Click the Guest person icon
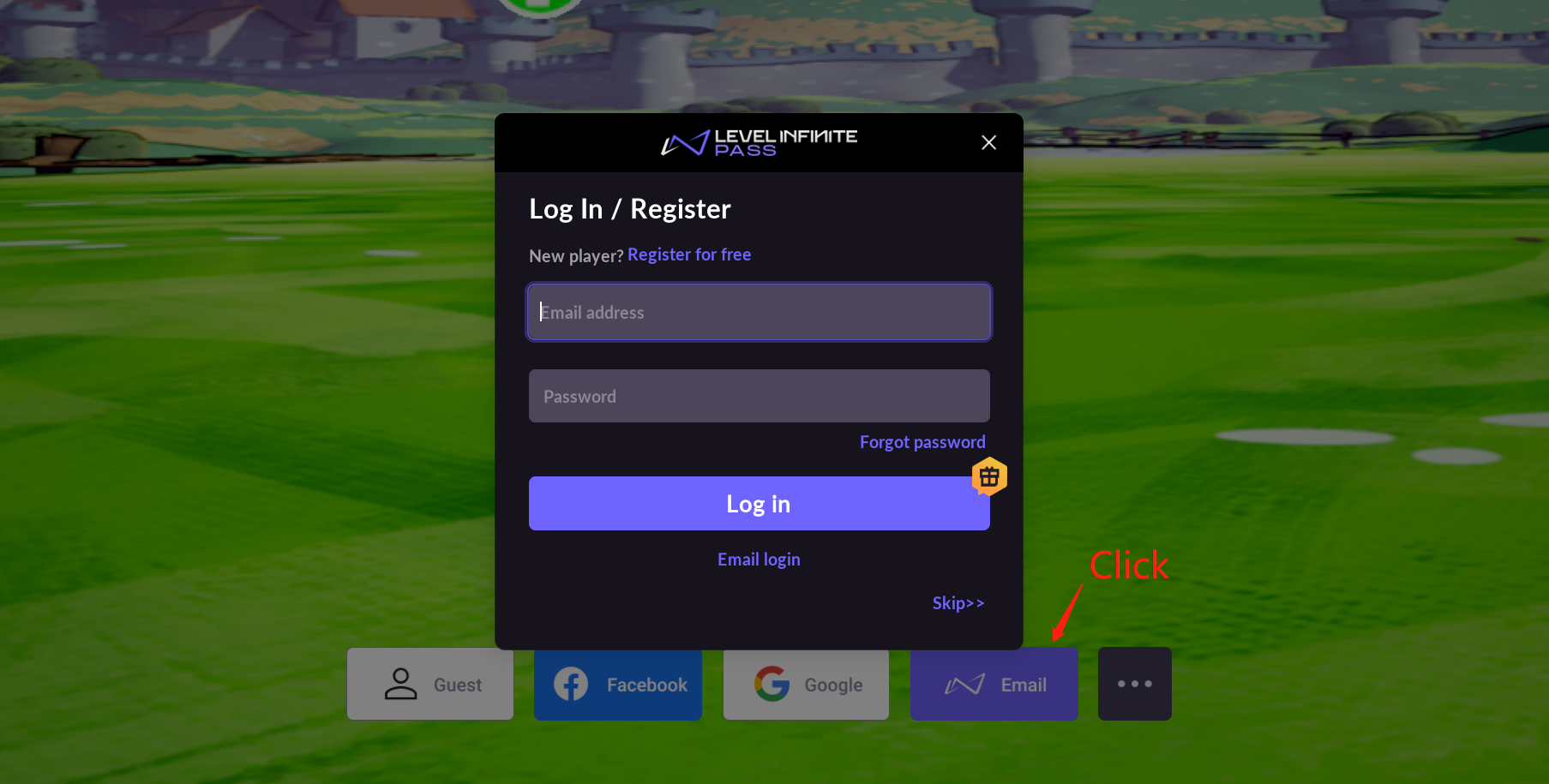 click(x=400, y=684)
